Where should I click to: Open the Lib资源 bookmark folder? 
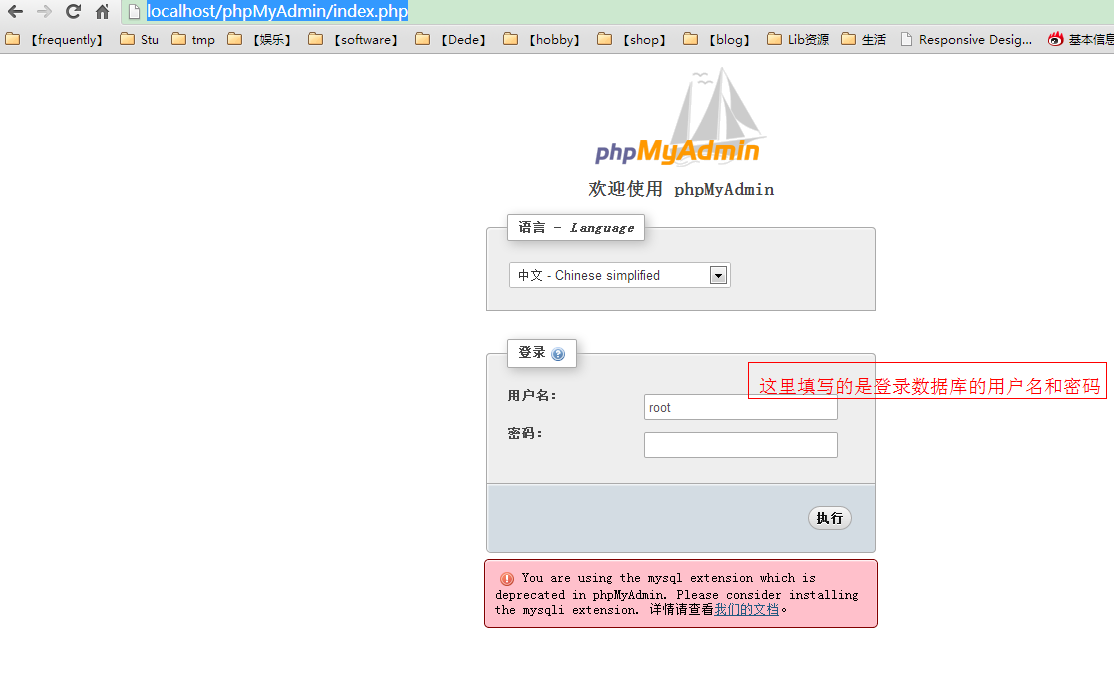point(799,40)
